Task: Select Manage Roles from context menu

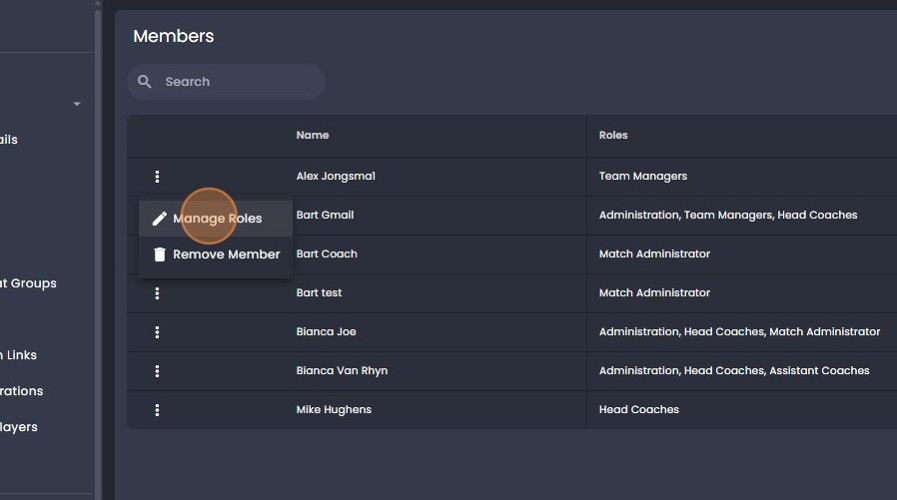Action: [217, 219]
